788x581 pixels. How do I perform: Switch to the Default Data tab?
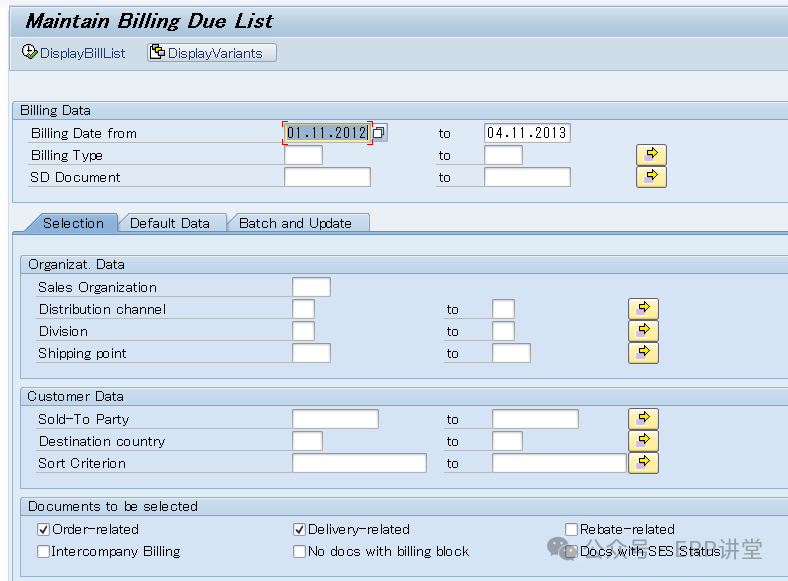point(169,223)
